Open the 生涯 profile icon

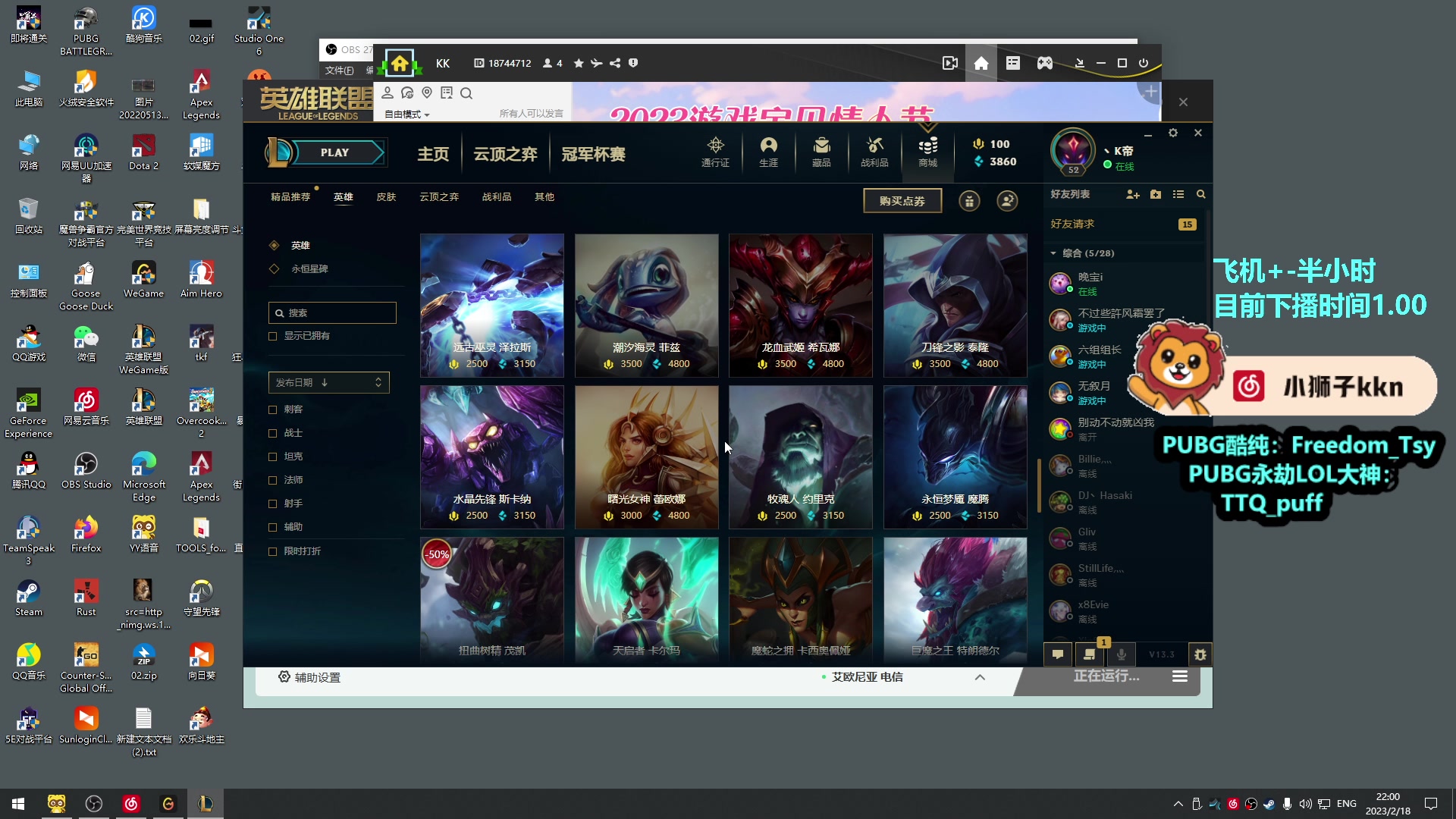(768, 152)
